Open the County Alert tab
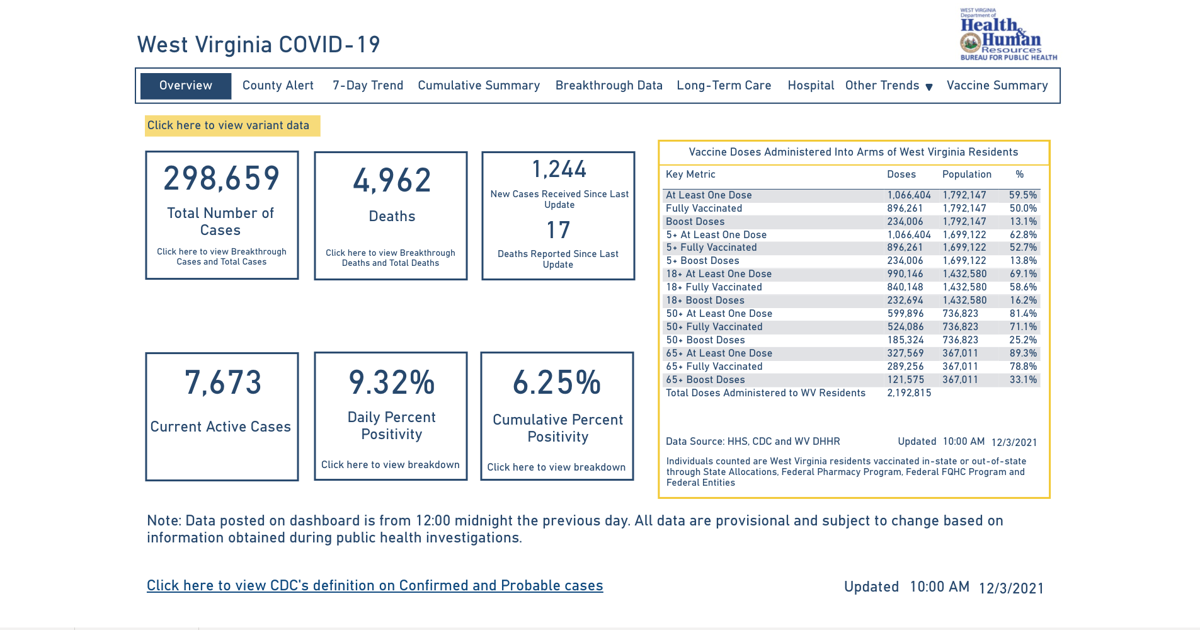Screen dimensions: 1200x630 pyautogui.click(x=278, y=86)
